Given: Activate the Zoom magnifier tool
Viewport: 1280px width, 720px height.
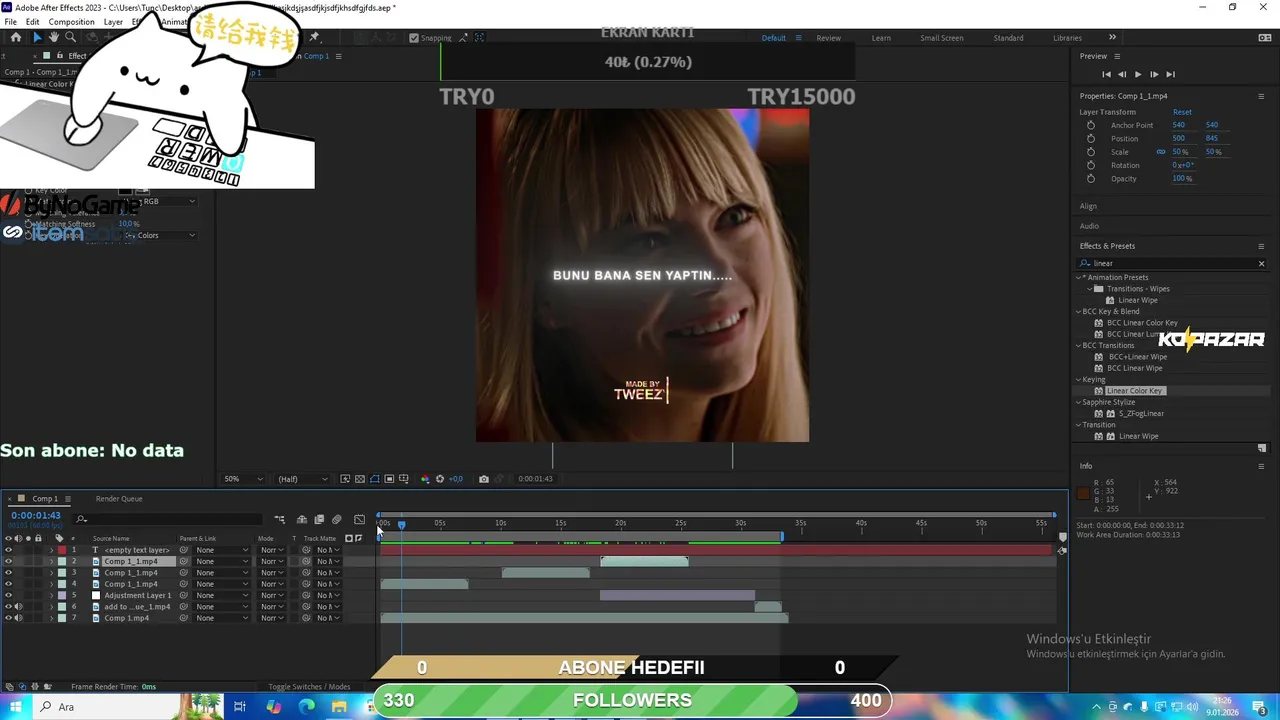Looking at the screenshot, I should point(70,37).
